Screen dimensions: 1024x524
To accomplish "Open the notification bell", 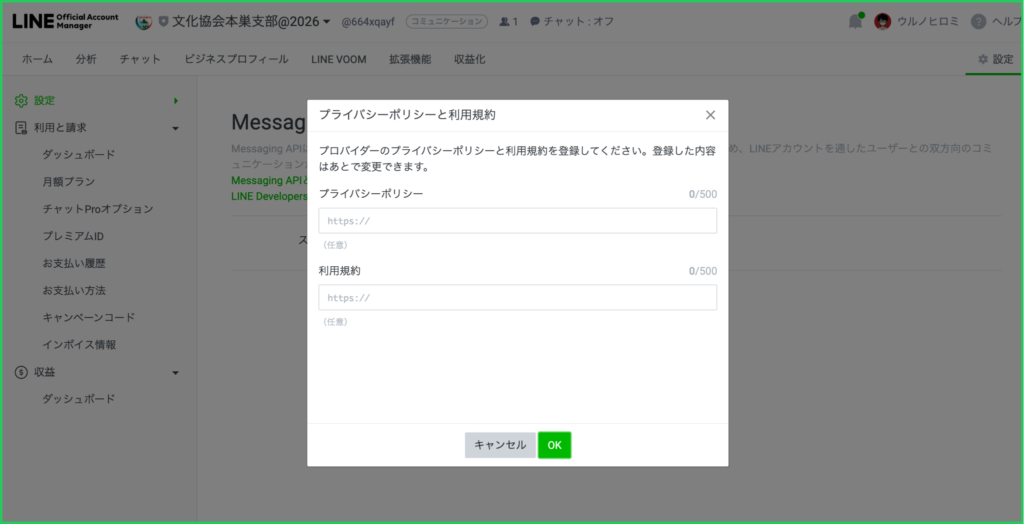I will pos(855,21).
